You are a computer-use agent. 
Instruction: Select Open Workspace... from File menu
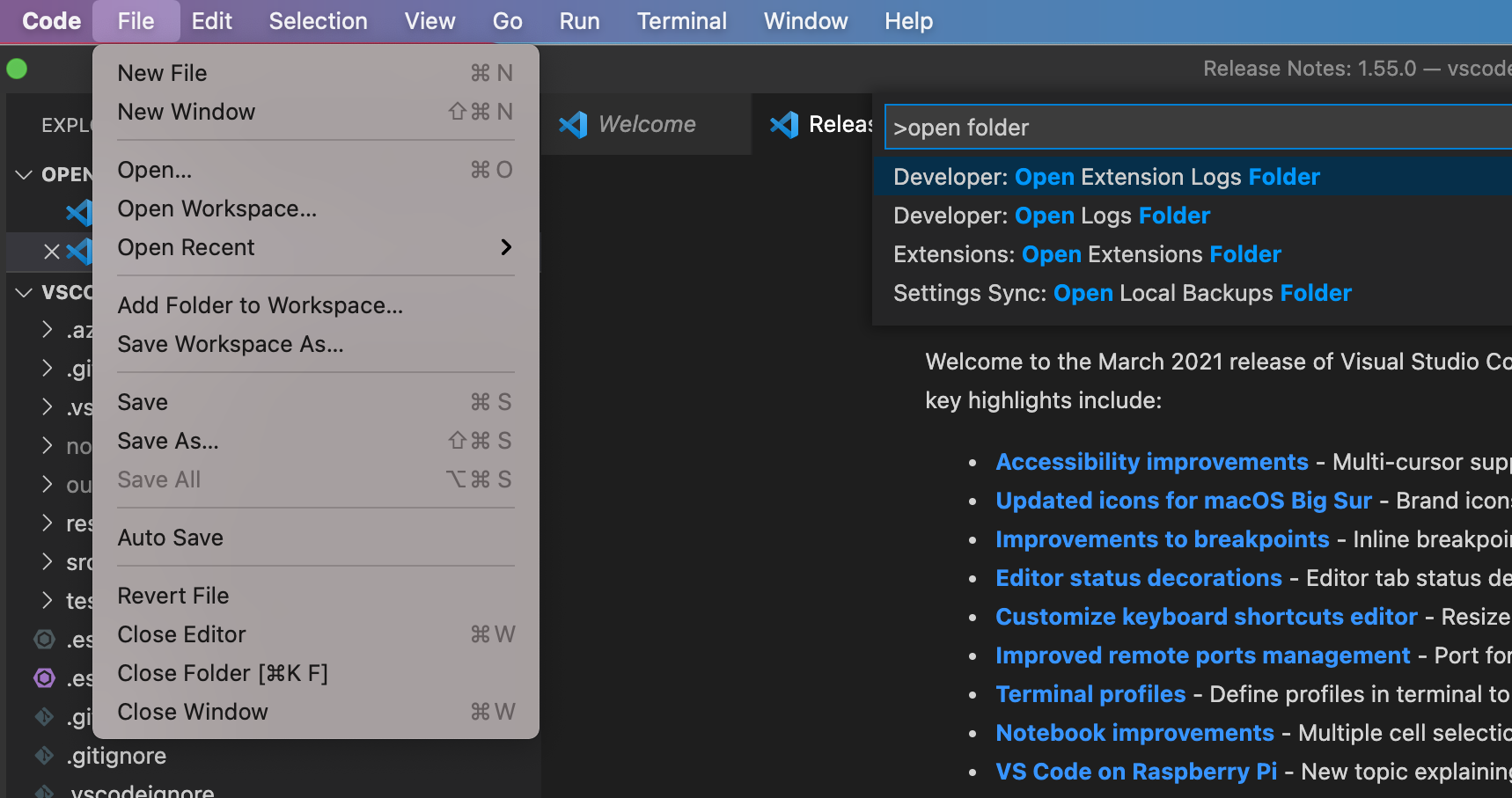tap(218, 209)
